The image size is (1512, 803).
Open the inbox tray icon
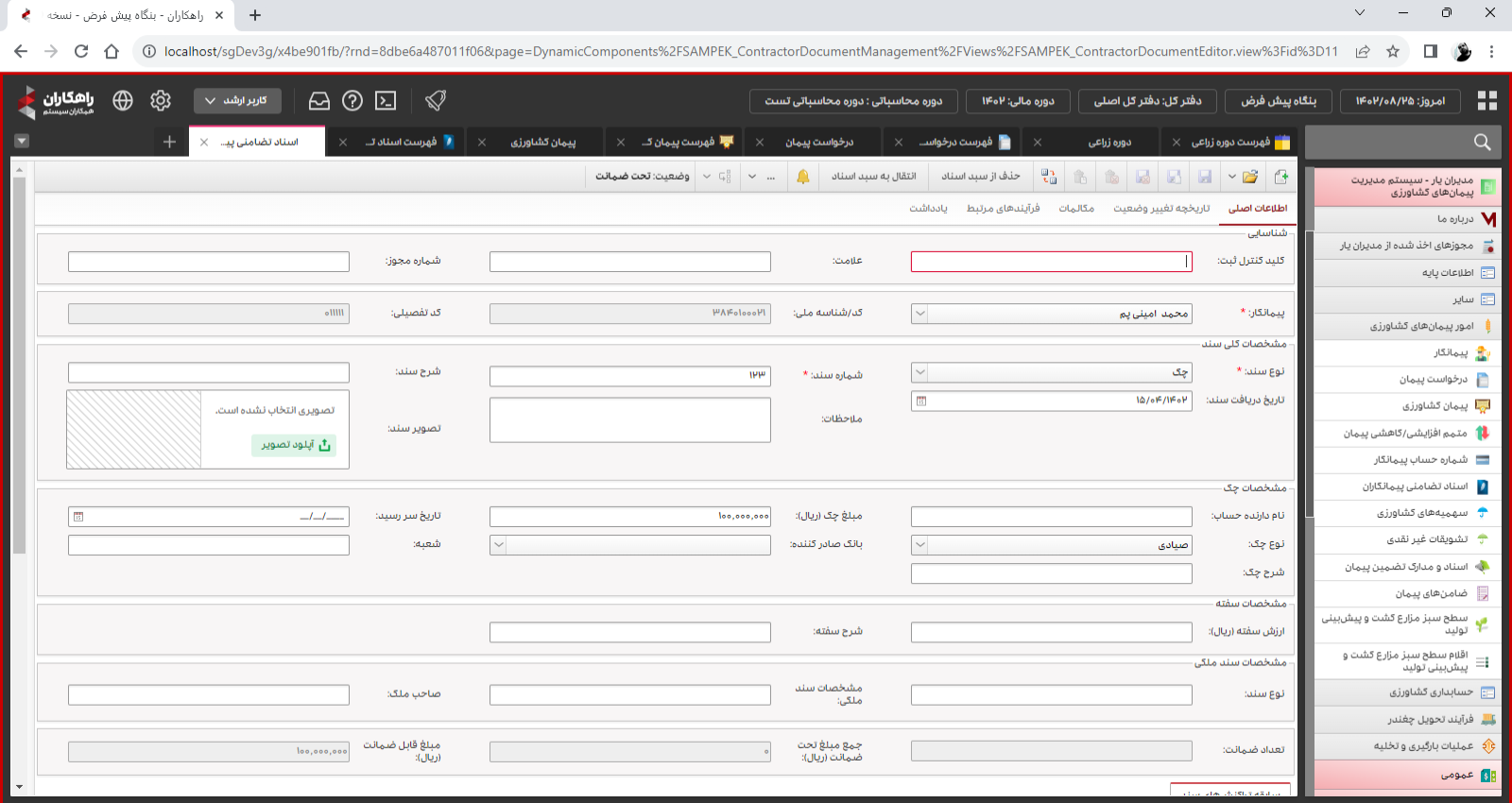319,100
